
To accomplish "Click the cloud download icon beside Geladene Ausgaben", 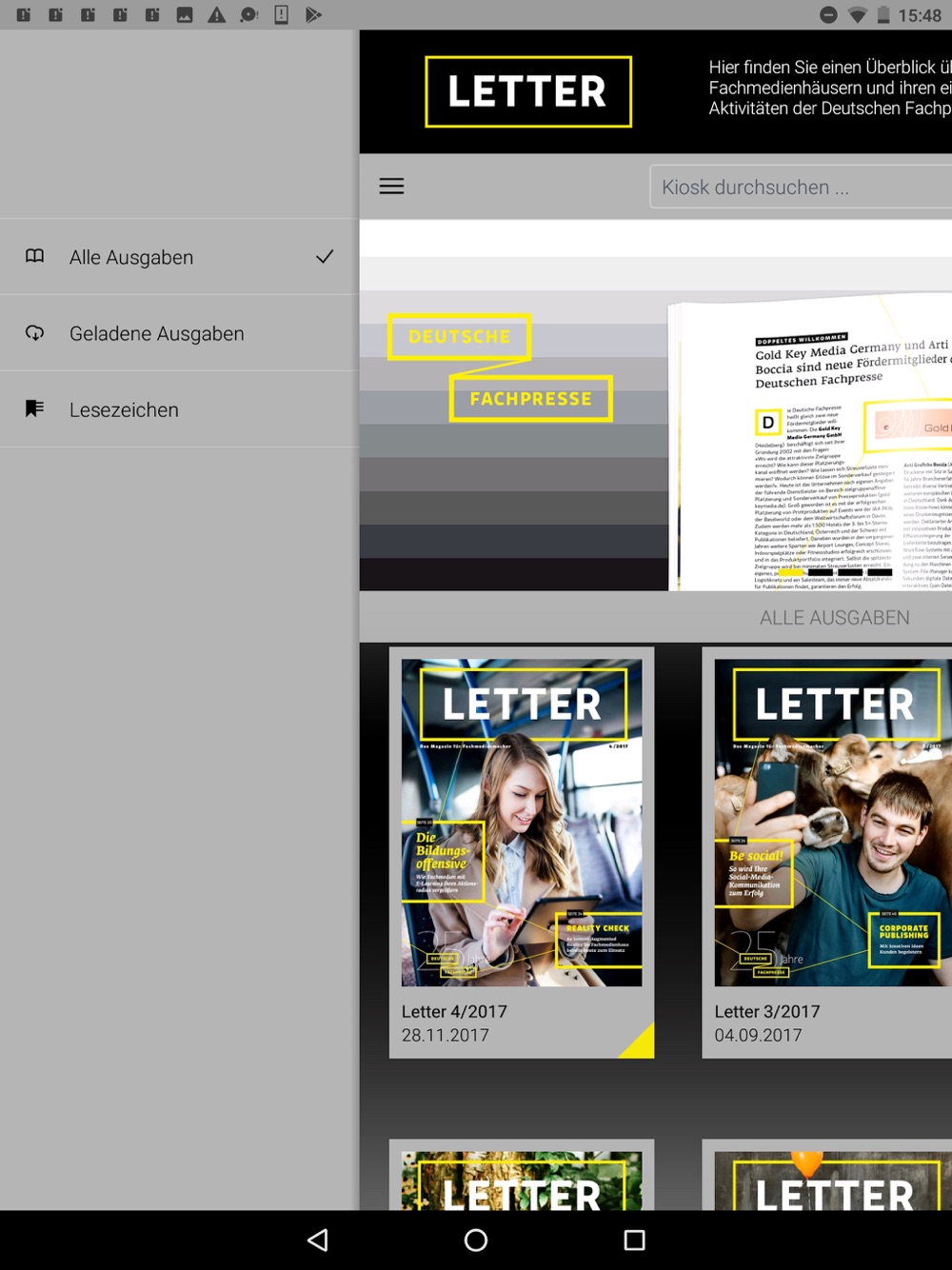I will (x=35, y=332).
